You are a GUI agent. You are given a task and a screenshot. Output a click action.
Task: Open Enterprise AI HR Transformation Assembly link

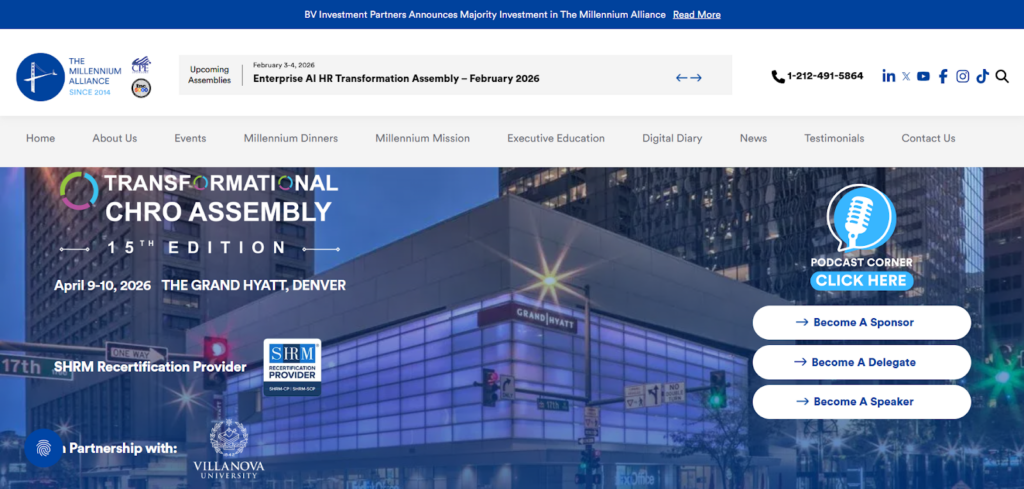tap(396, 78)
